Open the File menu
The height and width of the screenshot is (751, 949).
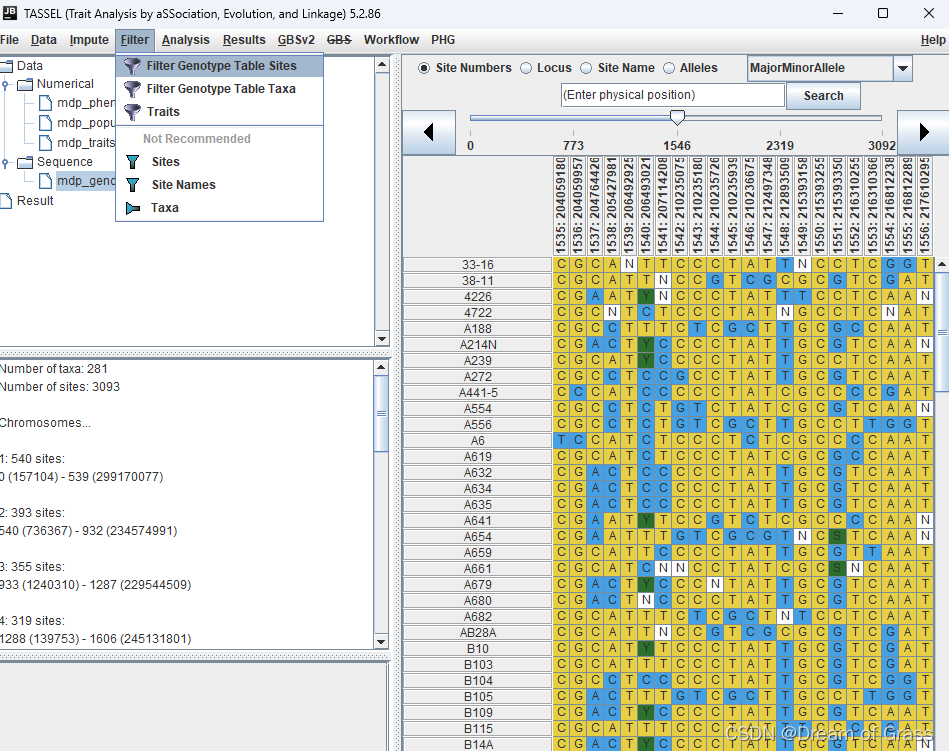[x=9, y=40]
